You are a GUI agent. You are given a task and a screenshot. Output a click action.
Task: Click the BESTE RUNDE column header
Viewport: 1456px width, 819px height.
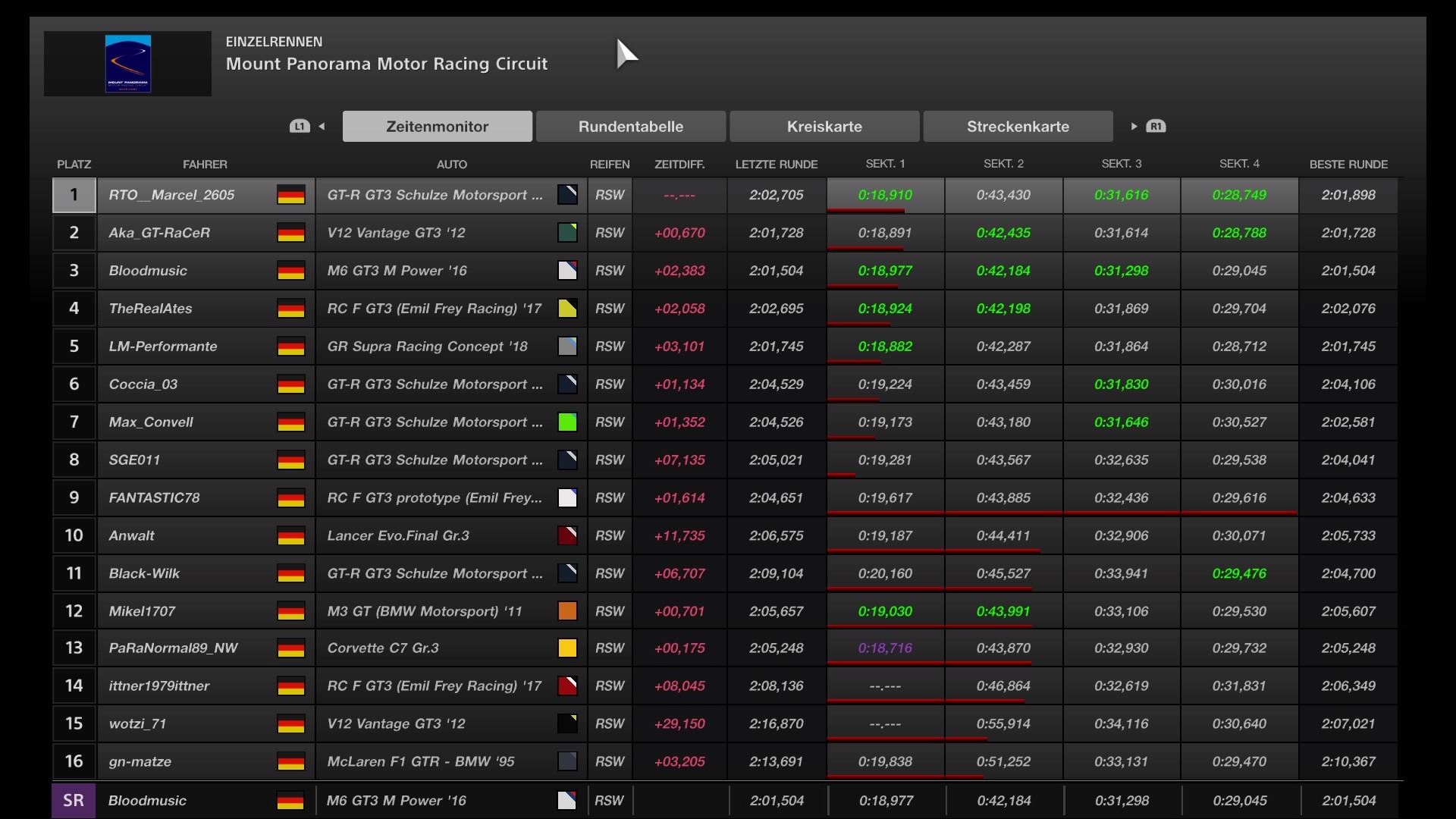click(1348, 164)
